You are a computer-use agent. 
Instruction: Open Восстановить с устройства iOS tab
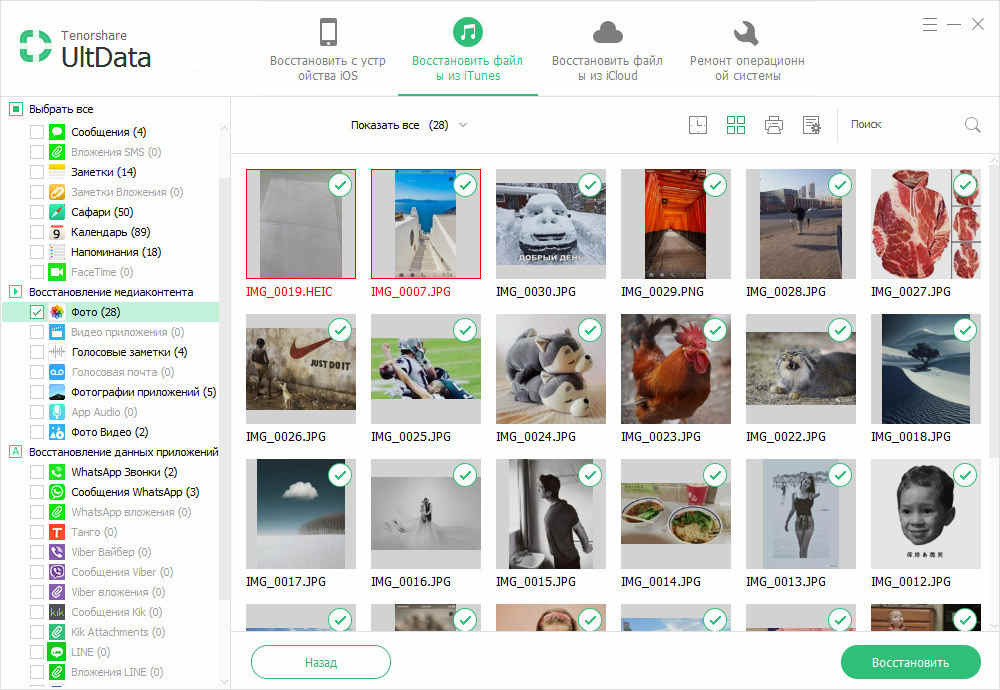pyautogui.click(x=328, y=49)
